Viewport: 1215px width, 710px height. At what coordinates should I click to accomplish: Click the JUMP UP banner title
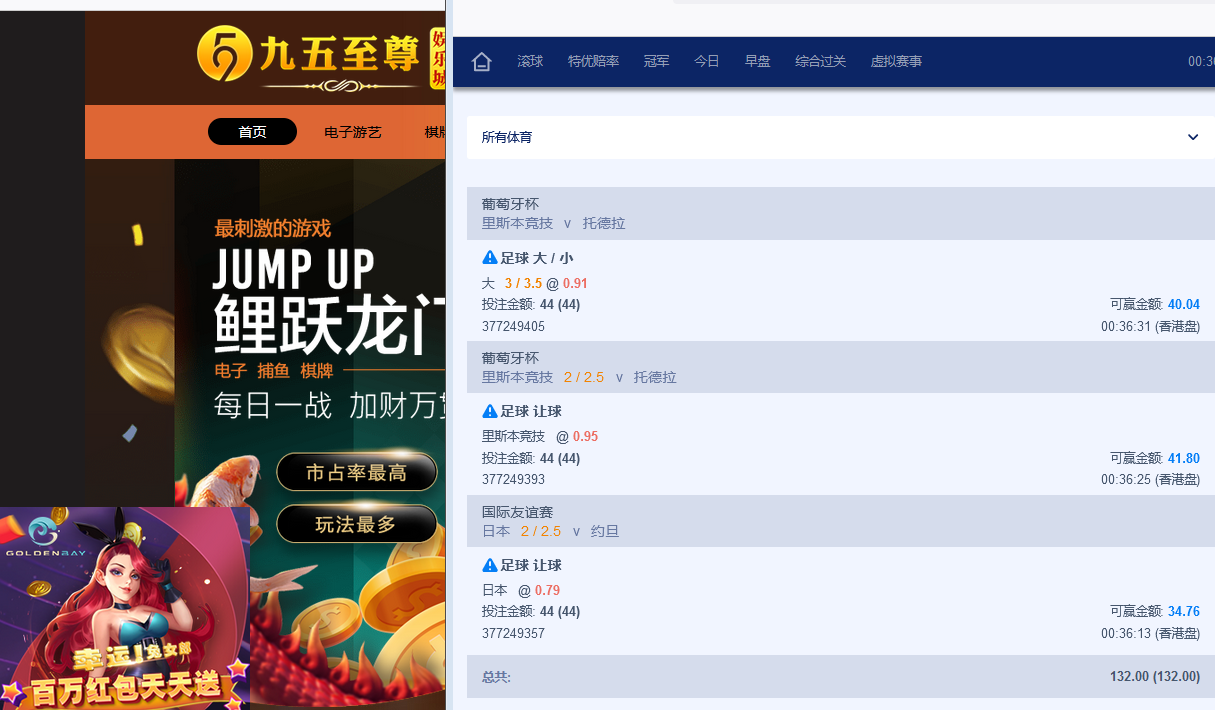click(294, 268)
